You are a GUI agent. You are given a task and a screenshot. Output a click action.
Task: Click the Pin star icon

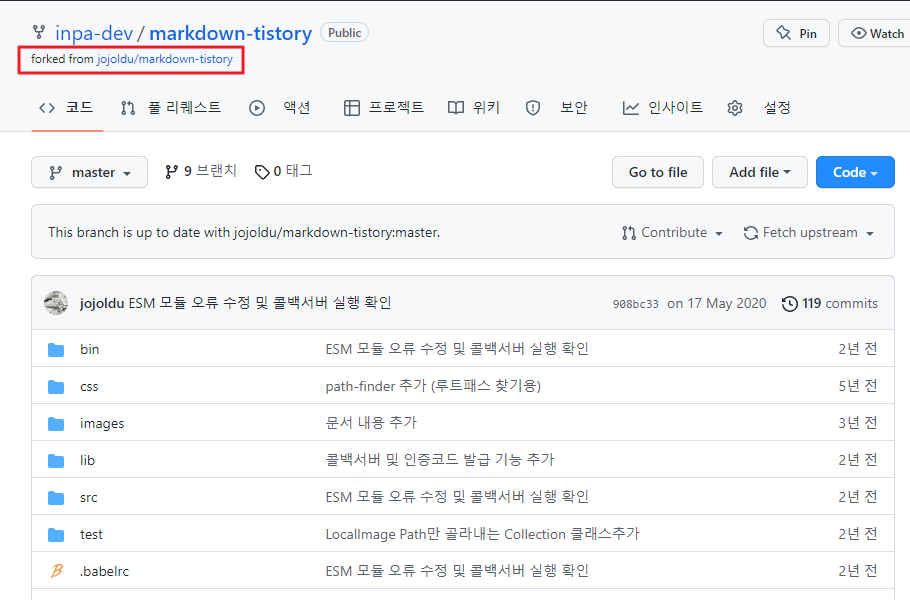[783, 33]
